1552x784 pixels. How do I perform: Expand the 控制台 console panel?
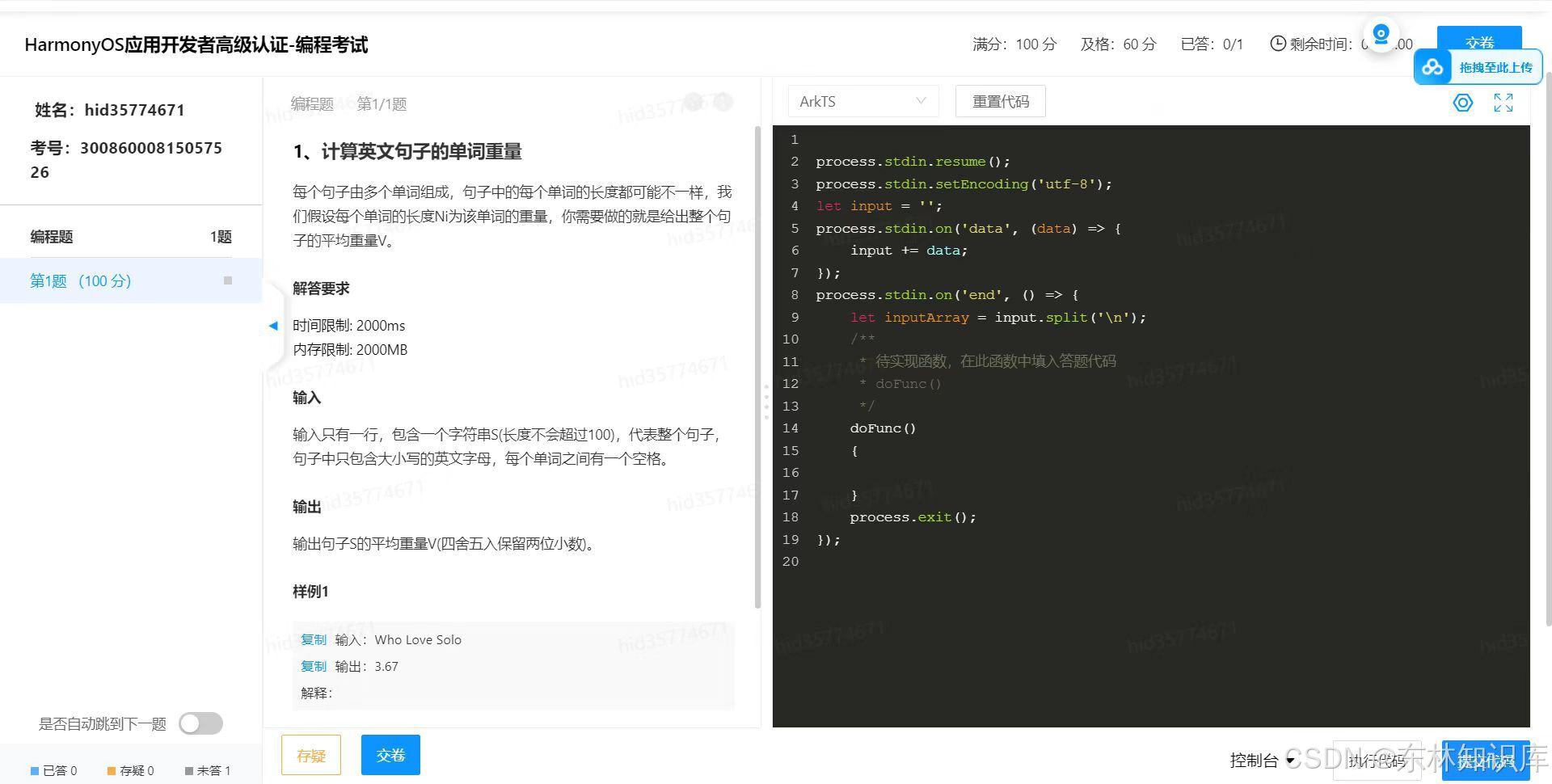point(1261,760)
